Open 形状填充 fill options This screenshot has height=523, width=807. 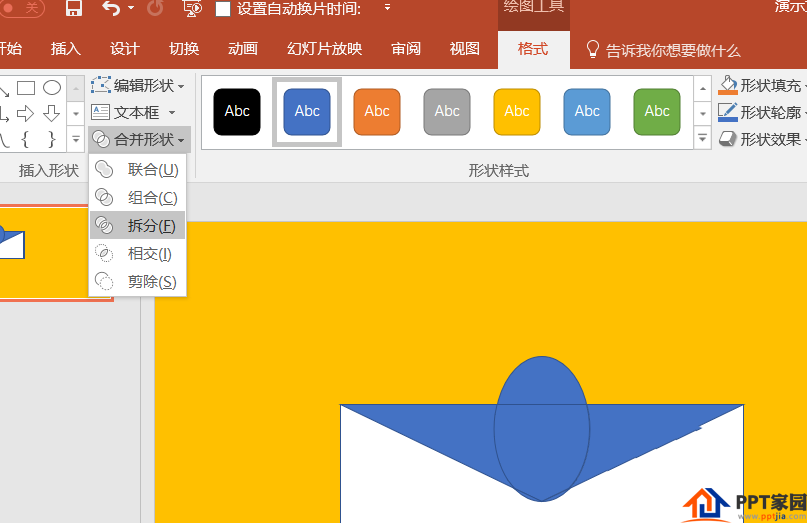coord(762,85)
